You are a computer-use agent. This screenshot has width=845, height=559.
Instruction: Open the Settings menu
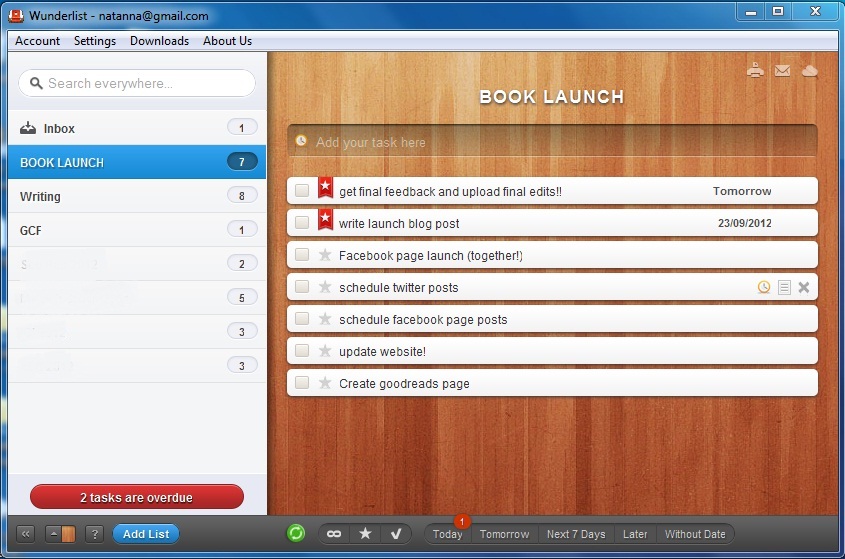95,41
